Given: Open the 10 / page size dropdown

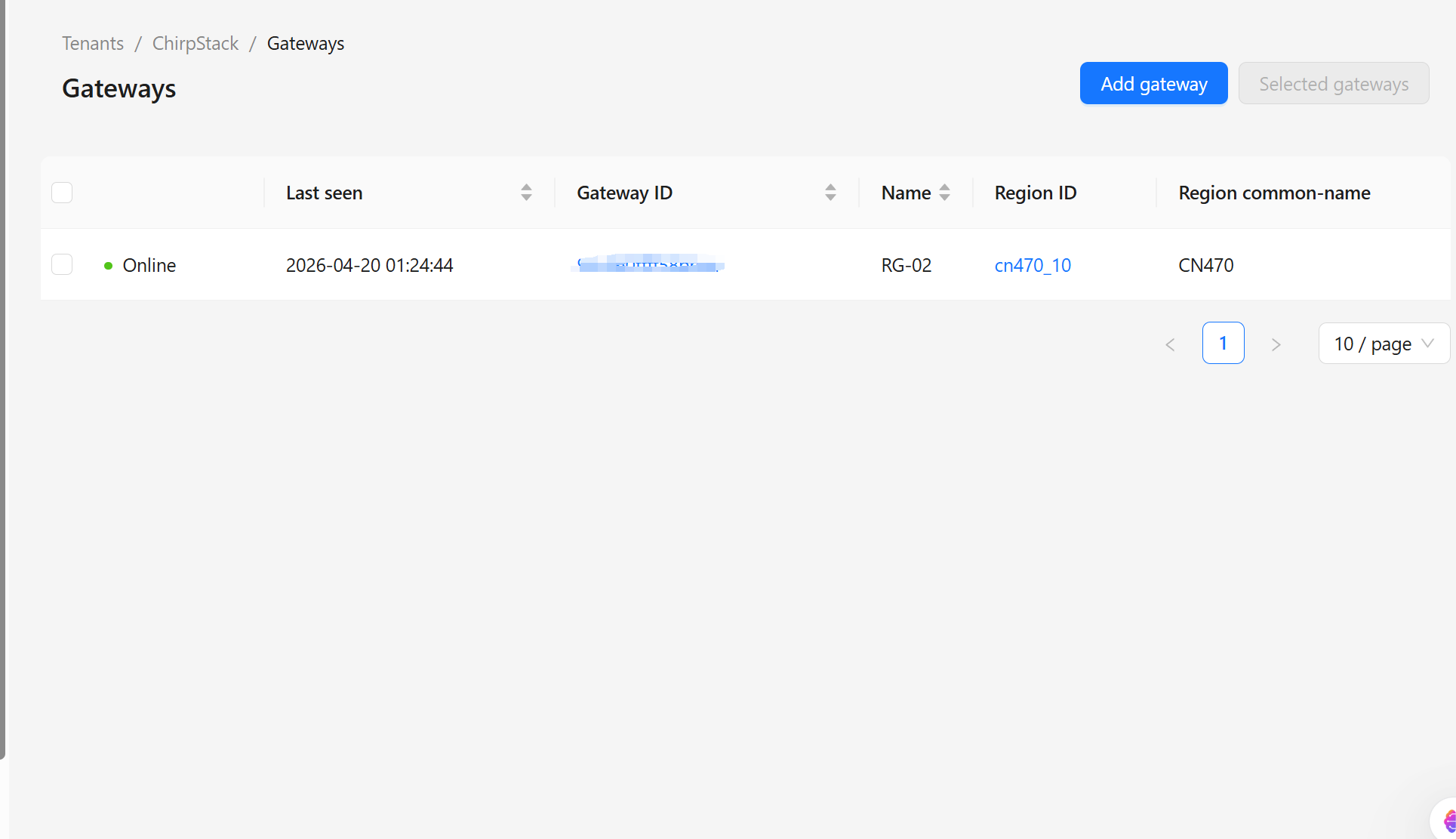Looking at the screenshot, I should [1384, 344].
